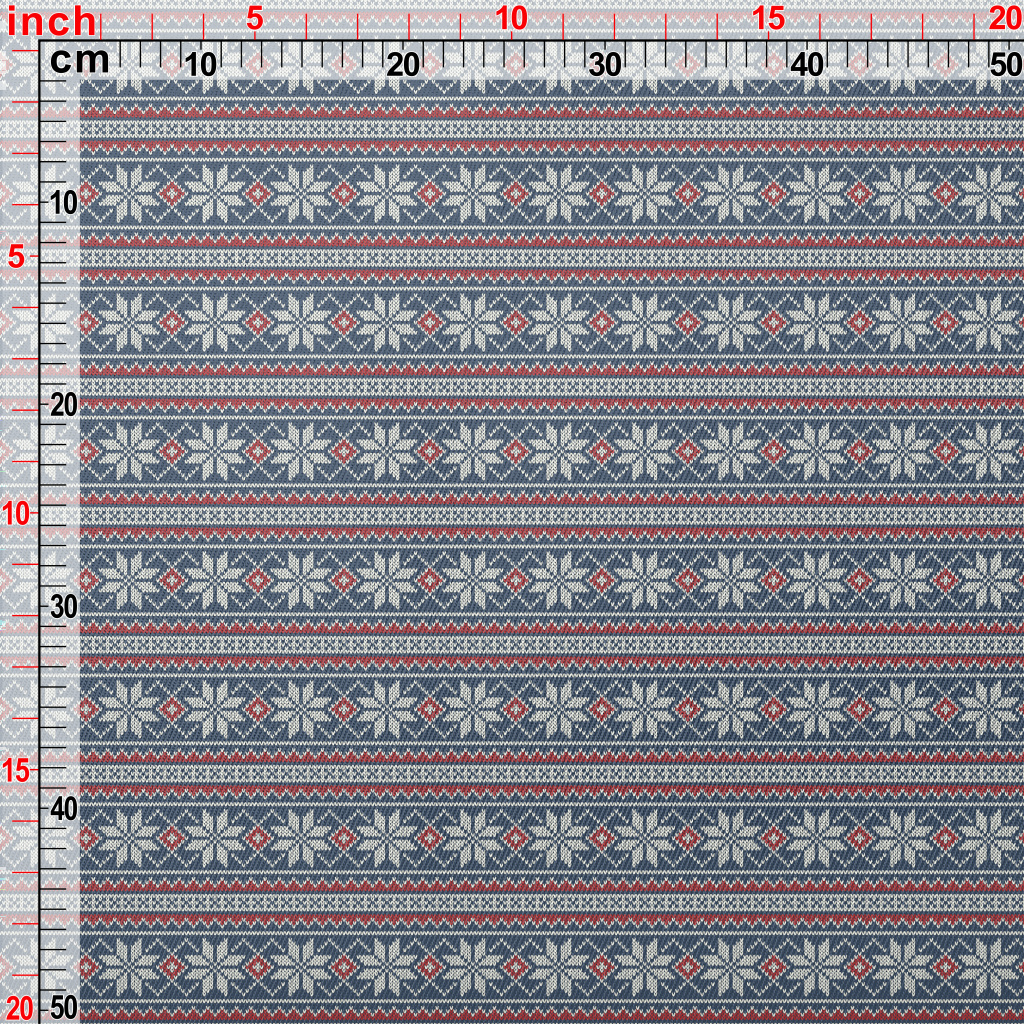Click the 20 mark on the top cm ruler
Viewport: 1024px width, 1024px height.
[x=403, y=66]
